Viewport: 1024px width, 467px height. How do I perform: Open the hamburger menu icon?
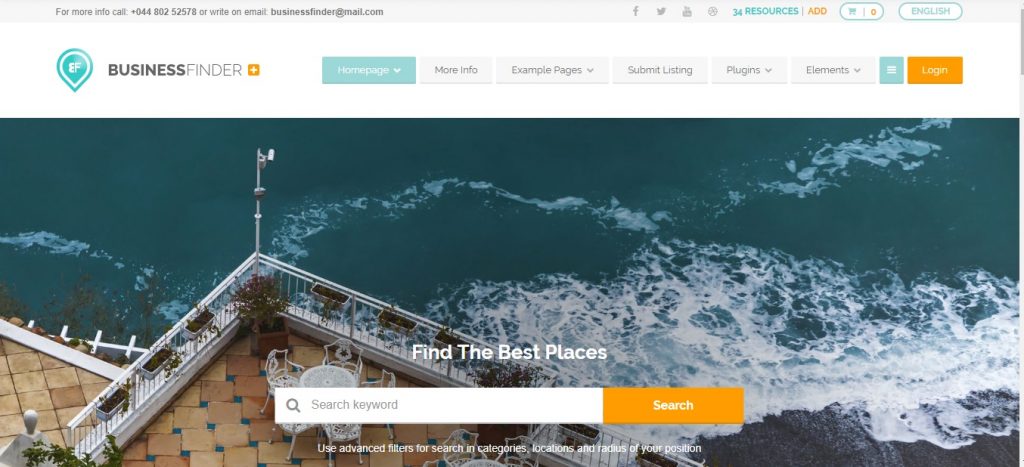[x=891, y=70]
